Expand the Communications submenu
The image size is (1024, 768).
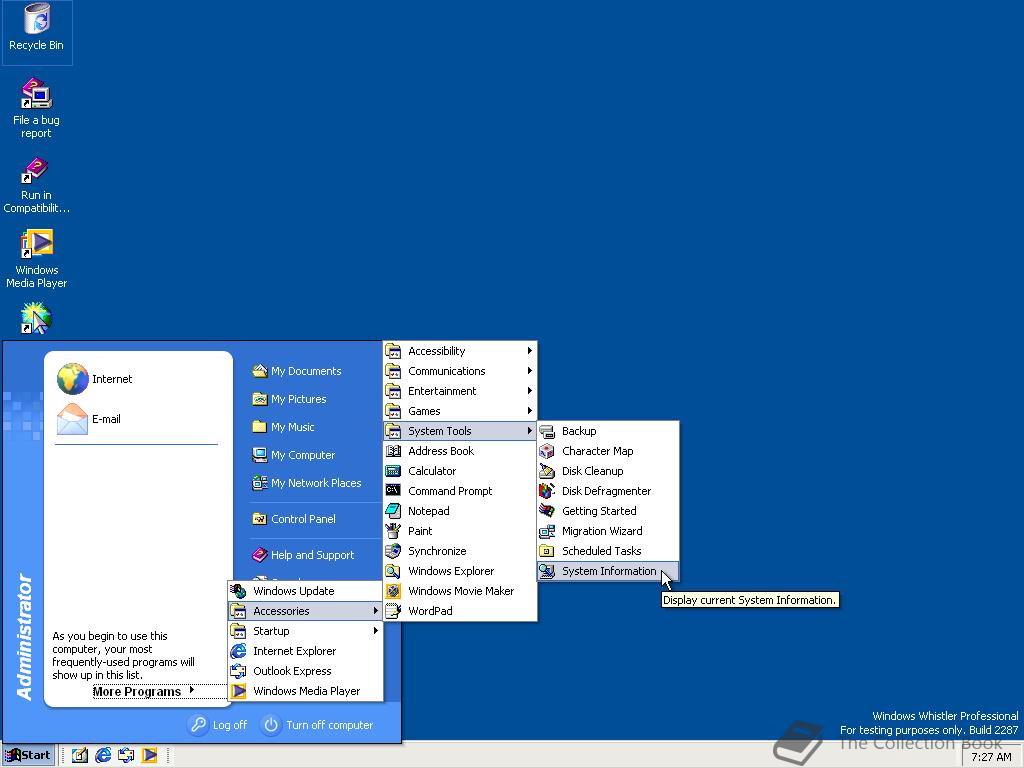[x=460, y=371]
